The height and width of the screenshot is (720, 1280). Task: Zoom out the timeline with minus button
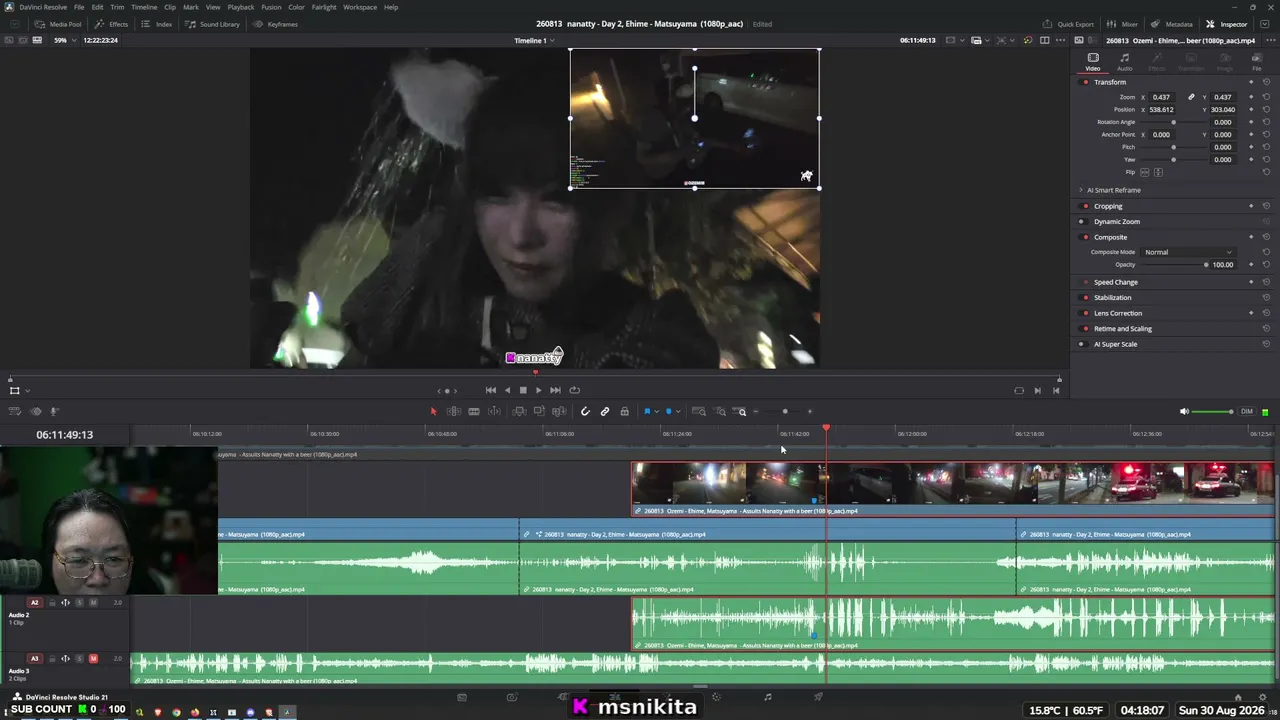756,411
